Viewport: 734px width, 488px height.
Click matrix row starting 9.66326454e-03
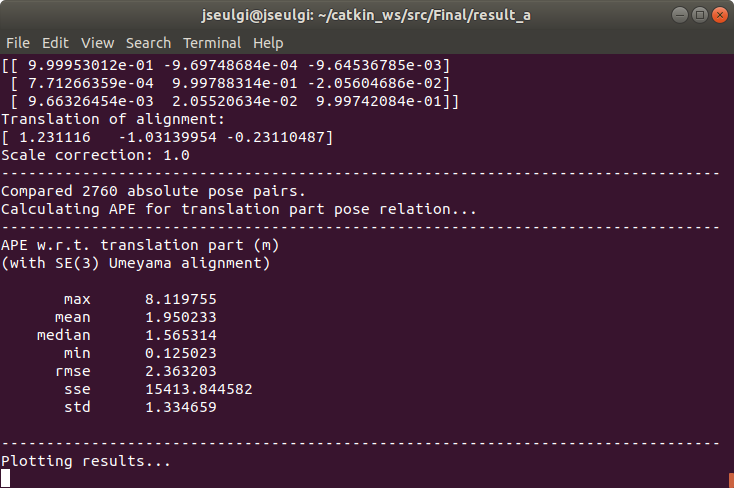click(x=235, y=101)
